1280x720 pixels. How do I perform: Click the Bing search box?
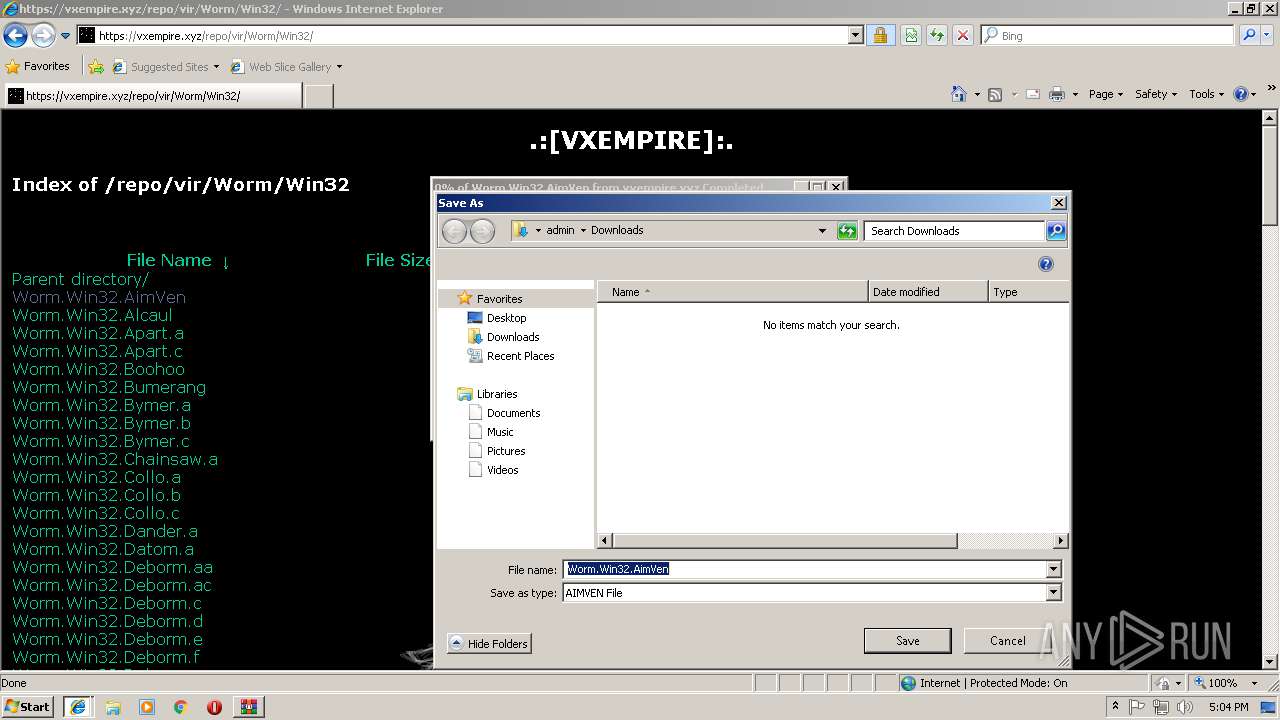click(x=1108, y=35)
